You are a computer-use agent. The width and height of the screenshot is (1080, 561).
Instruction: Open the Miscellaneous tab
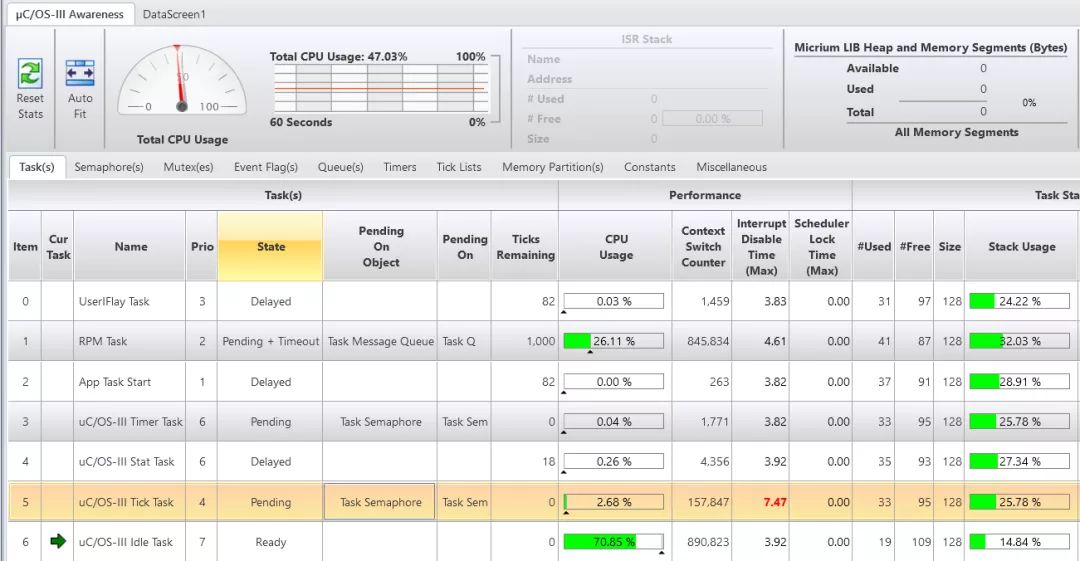(x=731, y=167)
